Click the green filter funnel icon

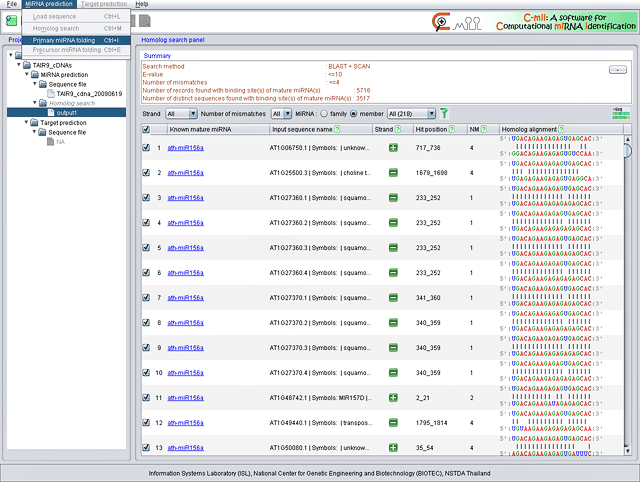[x=444, y=114]
